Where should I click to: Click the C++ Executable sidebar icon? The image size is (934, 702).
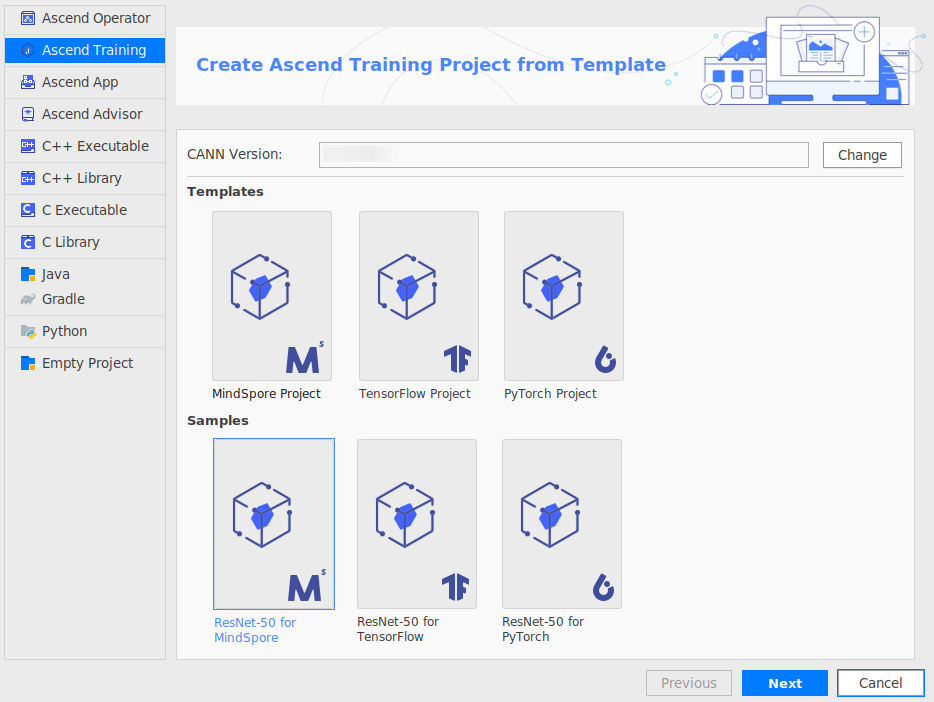tap(27, 146)
